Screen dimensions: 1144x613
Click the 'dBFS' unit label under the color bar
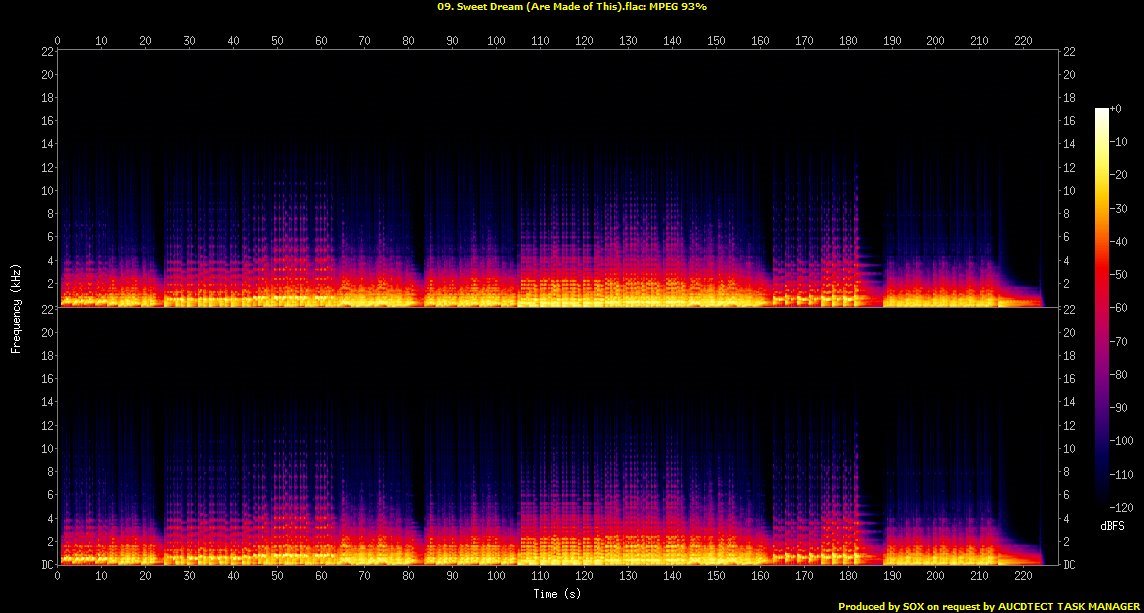tap(1112, 524)
